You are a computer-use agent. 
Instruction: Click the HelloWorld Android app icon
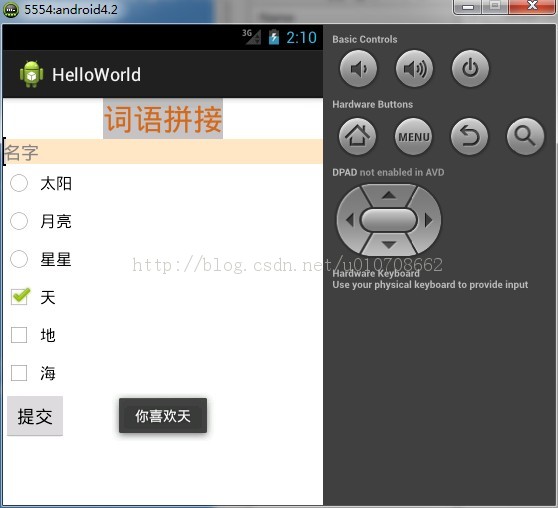[x=31, y=74]
